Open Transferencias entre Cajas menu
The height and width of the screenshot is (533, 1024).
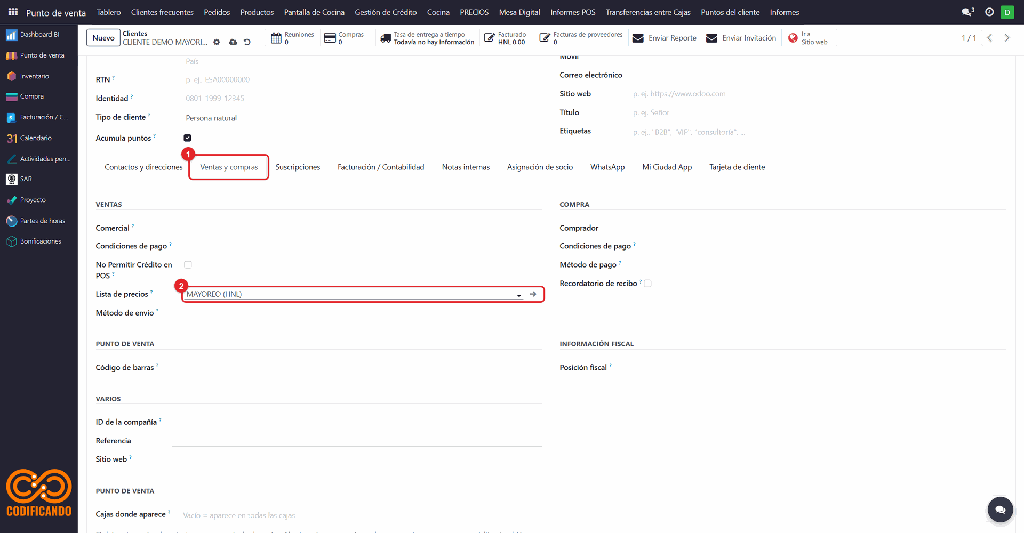pos(648,12)
